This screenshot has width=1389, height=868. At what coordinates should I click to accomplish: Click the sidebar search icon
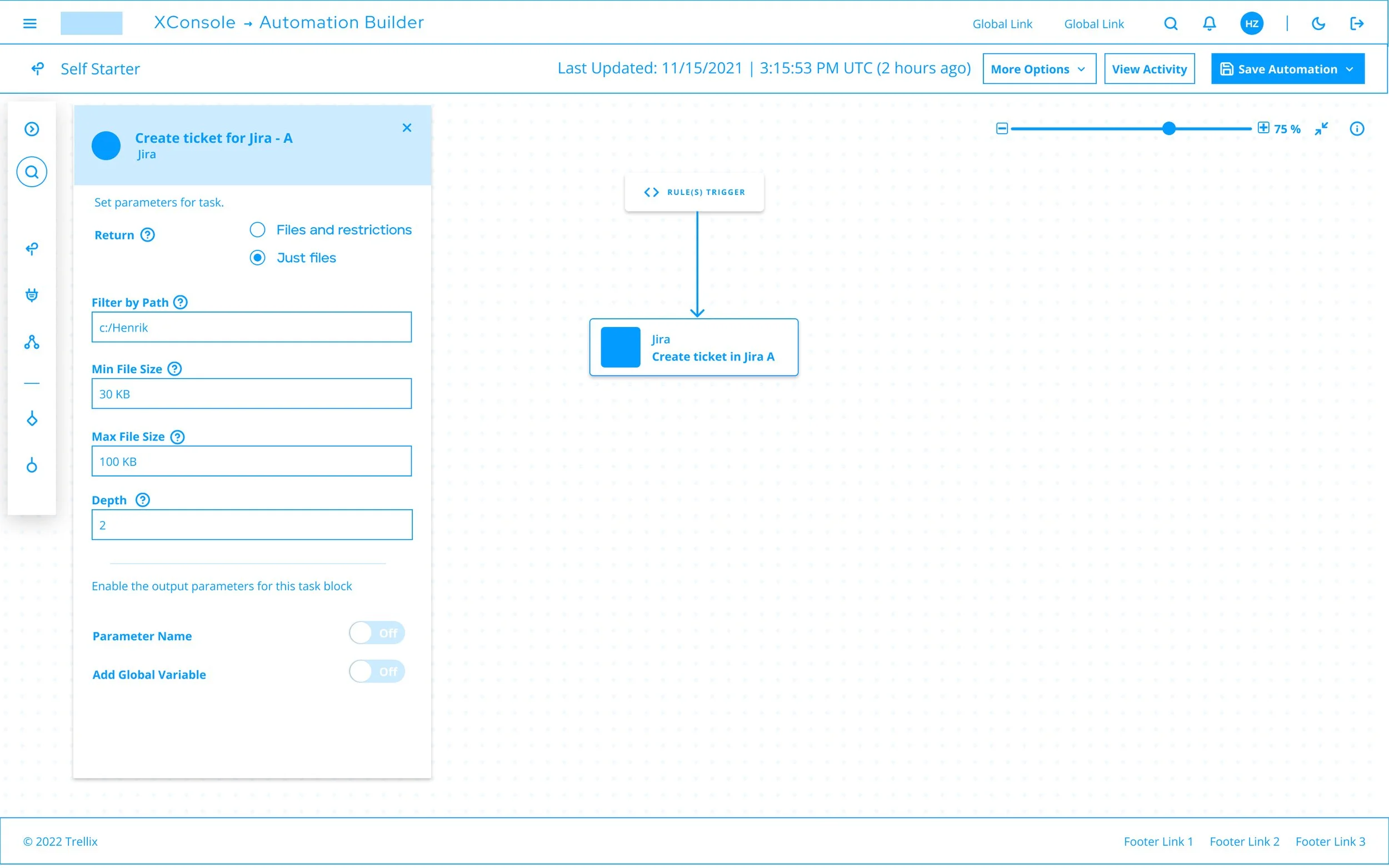pos(32,172)
